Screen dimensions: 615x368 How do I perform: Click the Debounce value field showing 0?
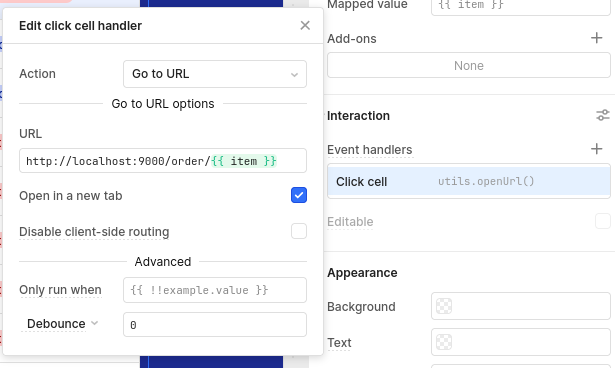(215, 324)
